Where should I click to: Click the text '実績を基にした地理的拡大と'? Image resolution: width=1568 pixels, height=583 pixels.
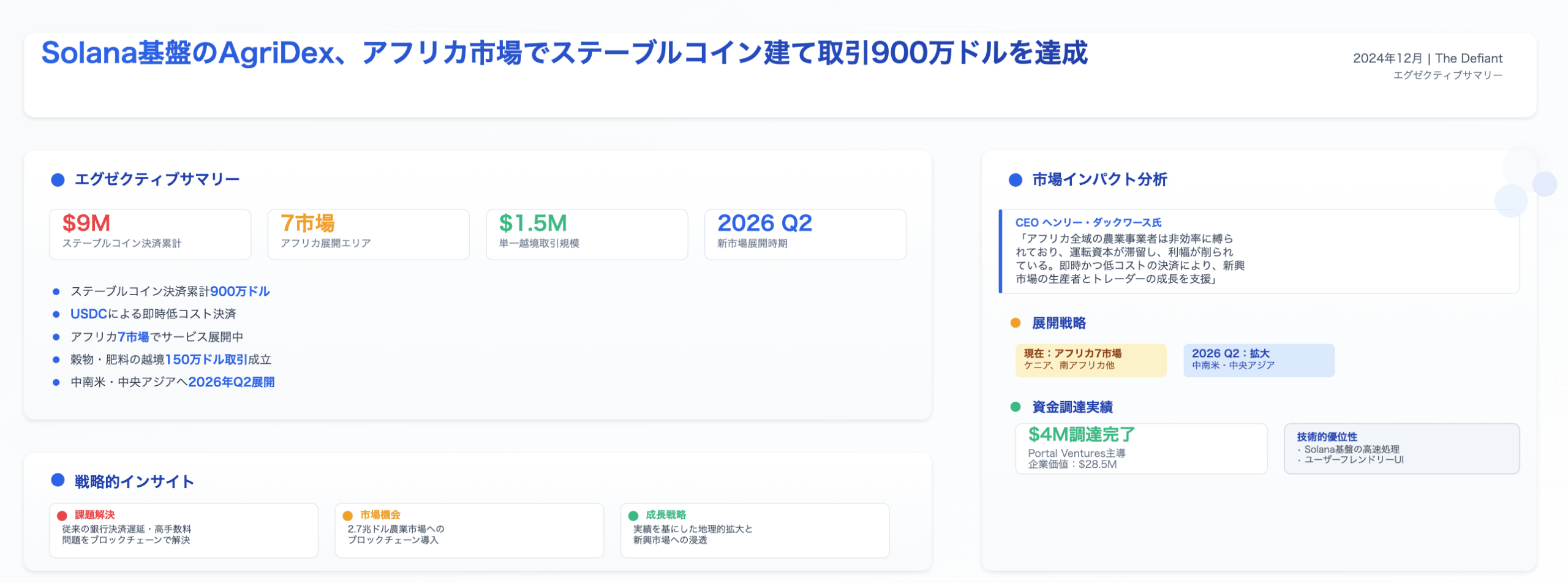[693, 529]
